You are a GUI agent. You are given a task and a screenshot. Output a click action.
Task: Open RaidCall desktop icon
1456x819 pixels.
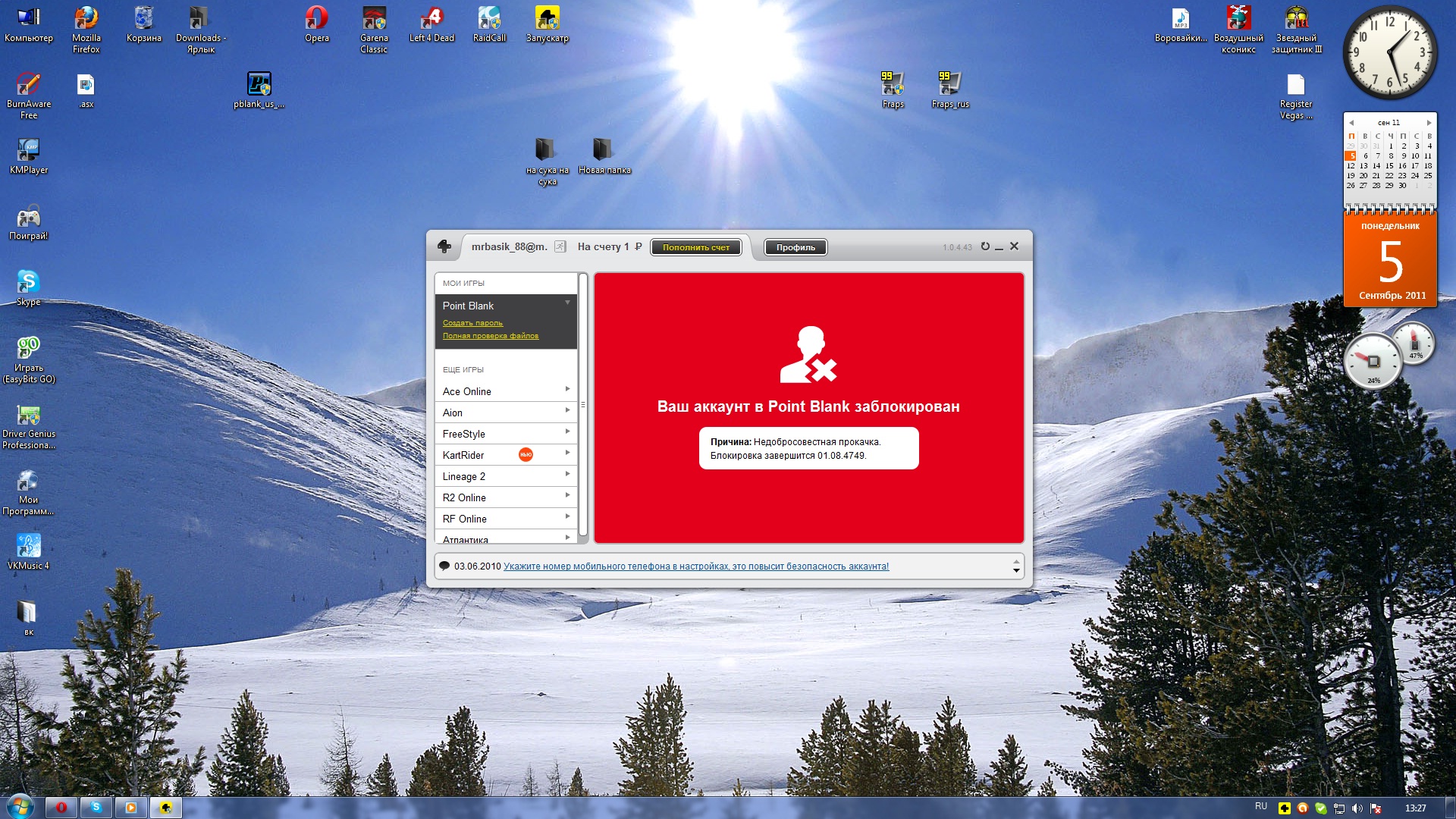point(489,18)
